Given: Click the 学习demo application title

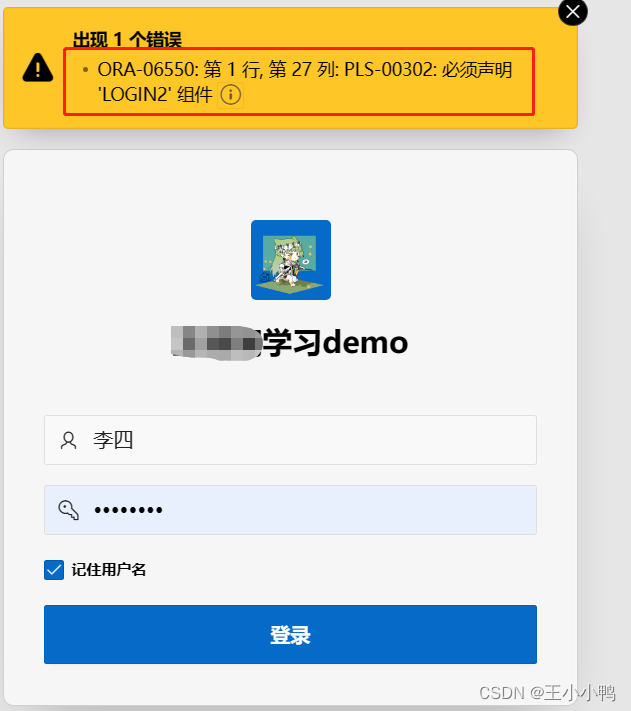Looking at the screenshot, I should [335, 343].
